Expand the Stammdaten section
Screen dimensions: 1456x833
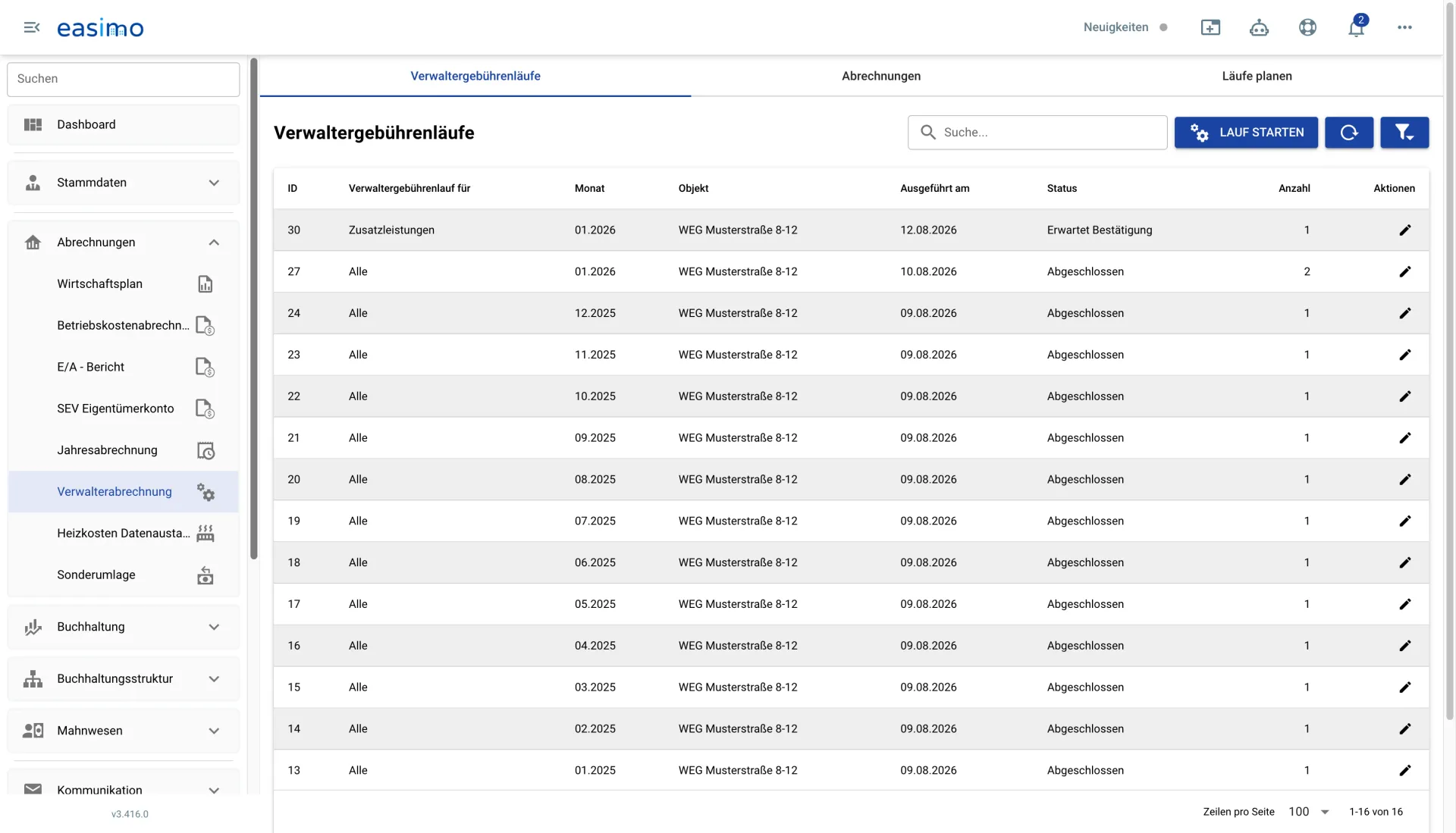pyautogui.click(x=124, y=183)
